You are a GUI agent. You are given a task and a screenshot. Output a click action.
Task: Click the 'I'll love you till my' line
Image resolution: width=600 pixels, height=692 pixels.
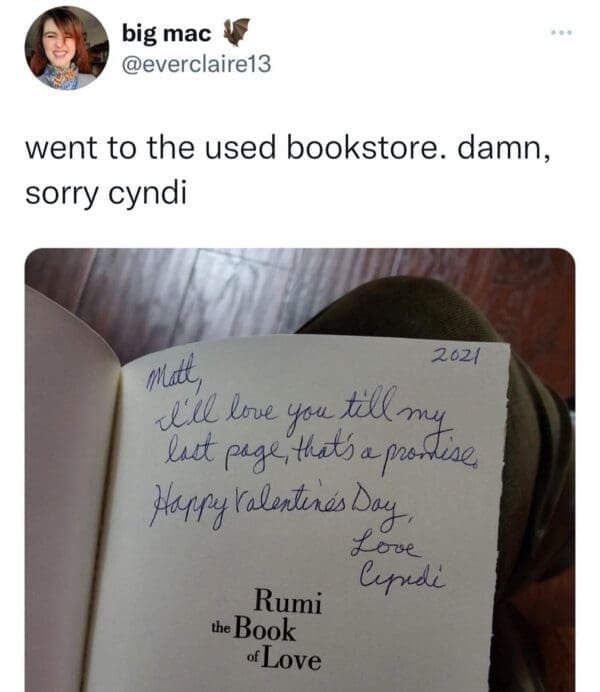301,412
